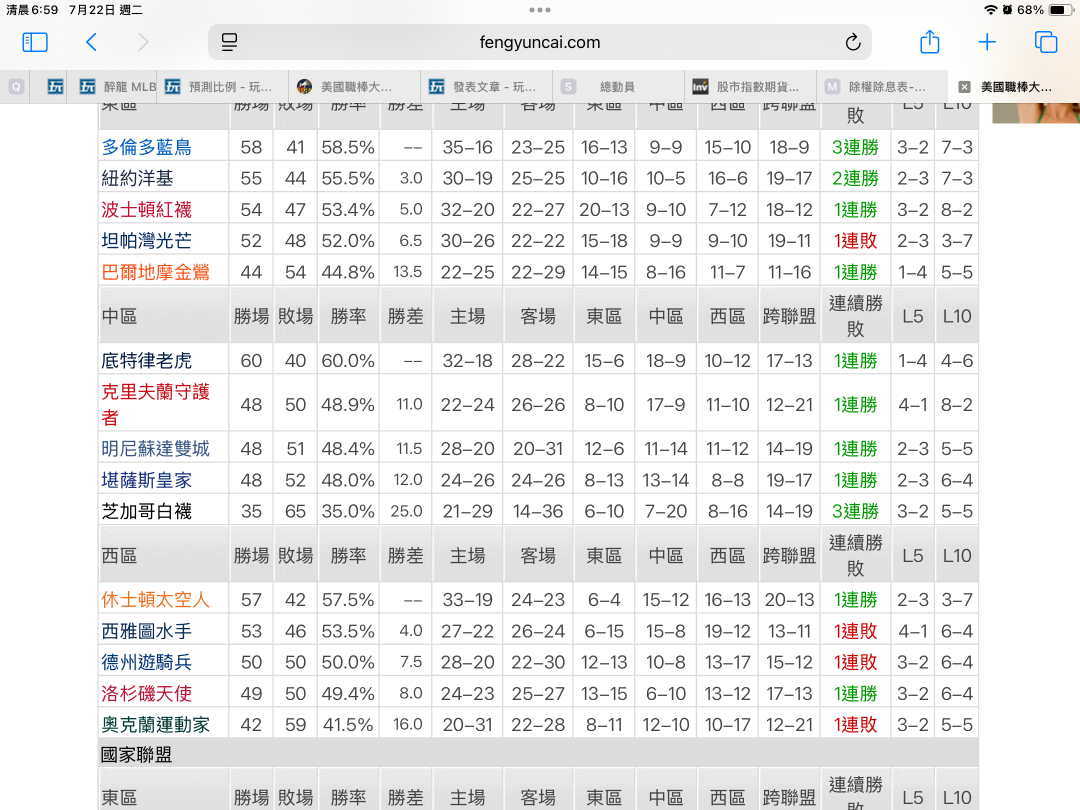Viewport: 1080px width, 810px height.
Task: Tap the battery icon in status bar
Action: (x=1060, y=10)
